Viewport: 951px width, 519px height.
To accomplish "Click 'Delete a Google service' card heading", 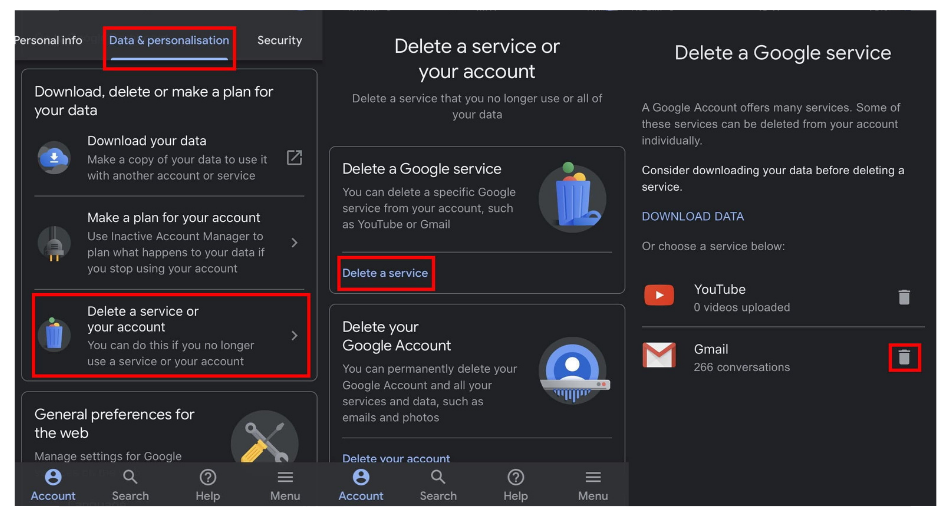I will [422, 169].
